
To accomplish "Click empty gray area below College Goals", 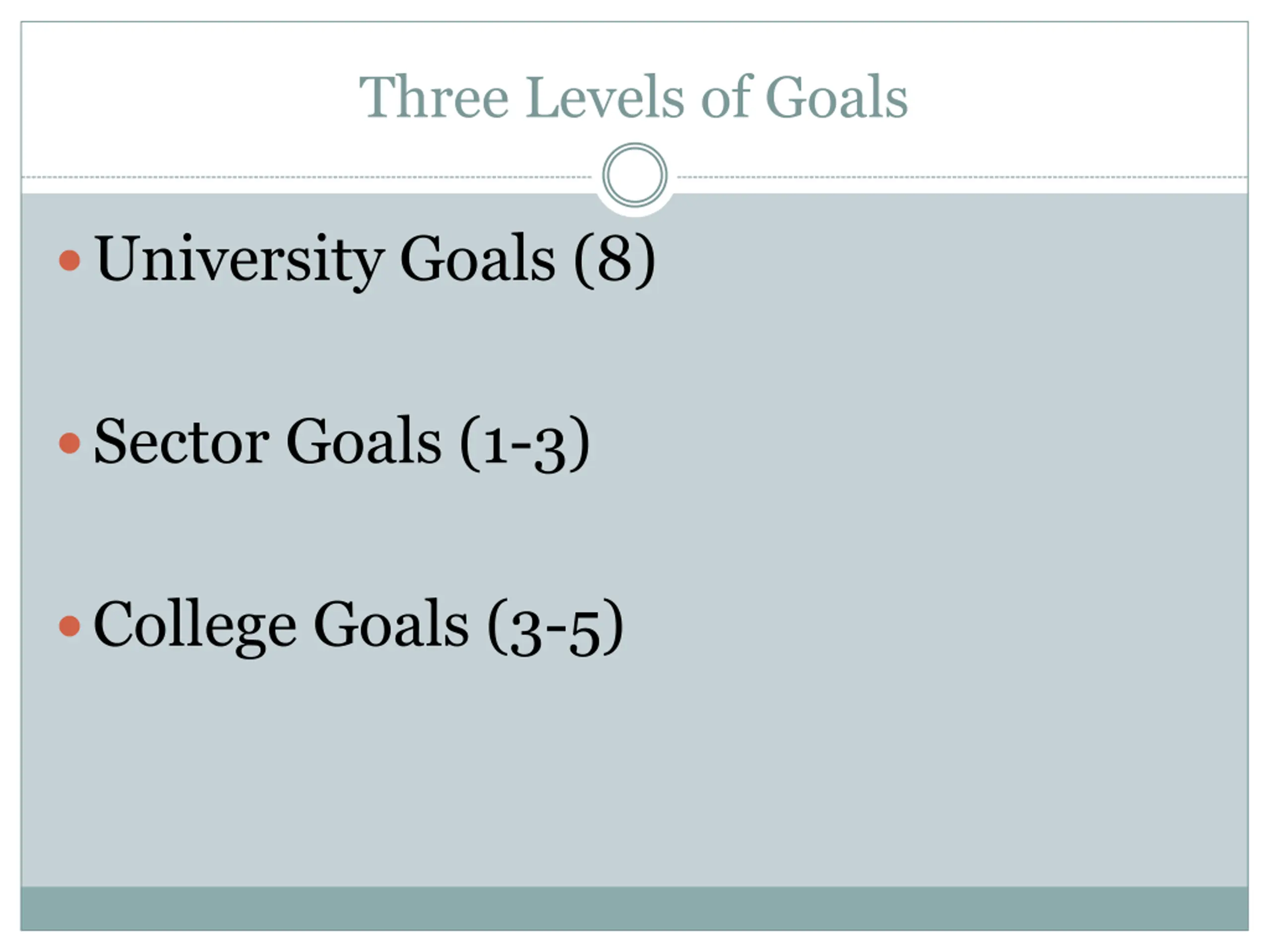I will [635, 774].
